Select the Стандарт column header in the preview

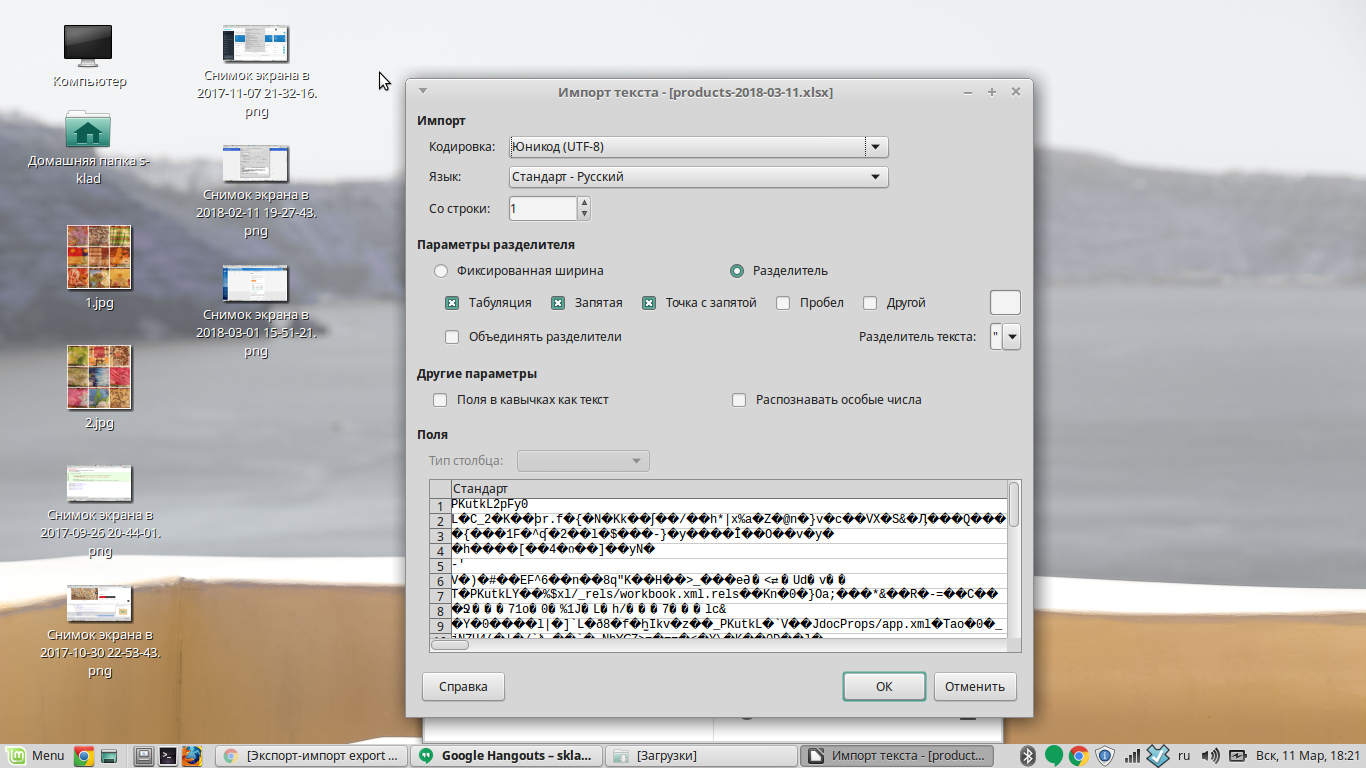[728, 488]
